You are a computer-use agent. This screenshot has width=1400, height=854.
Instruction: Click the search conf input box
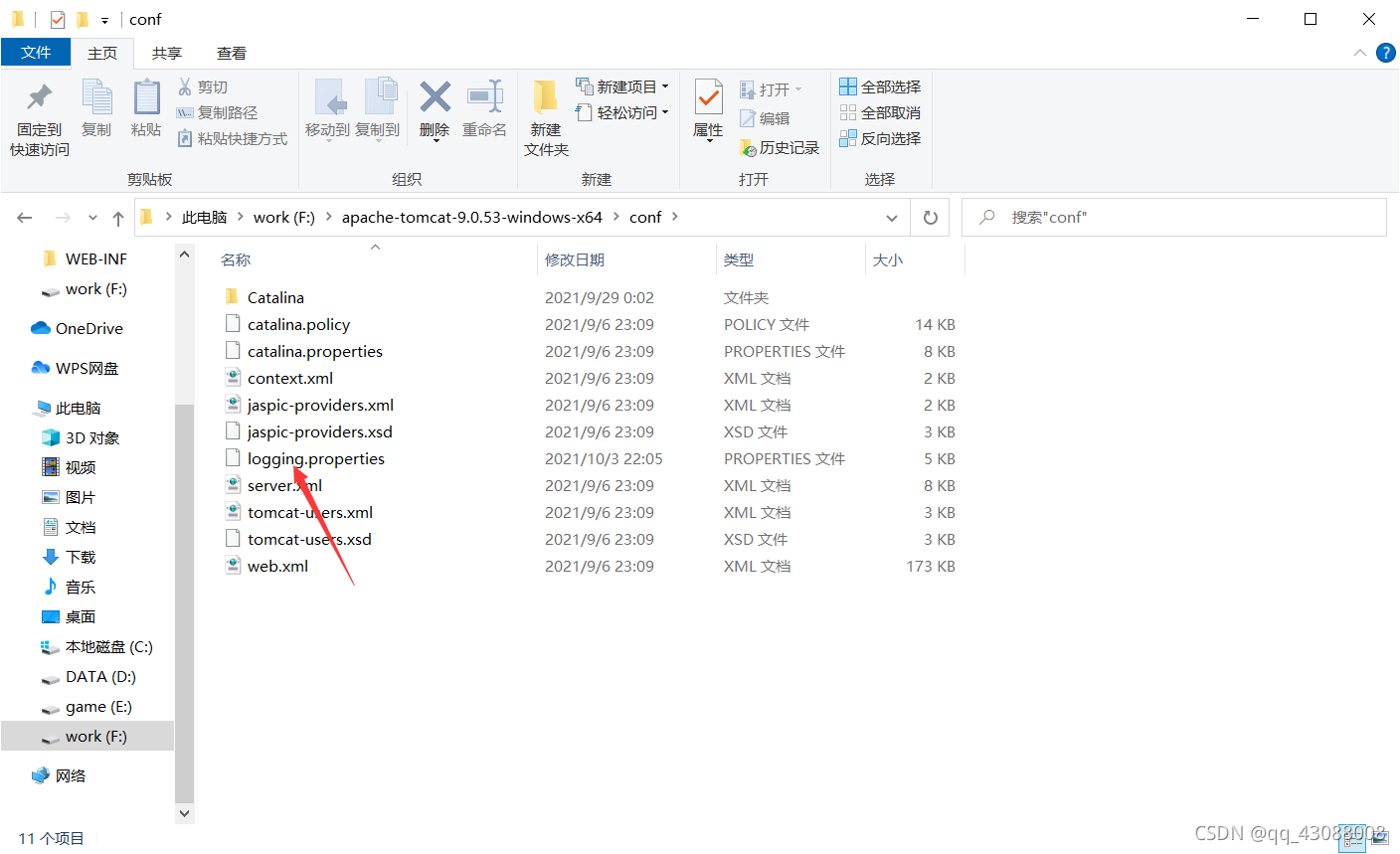(1173, 217)
